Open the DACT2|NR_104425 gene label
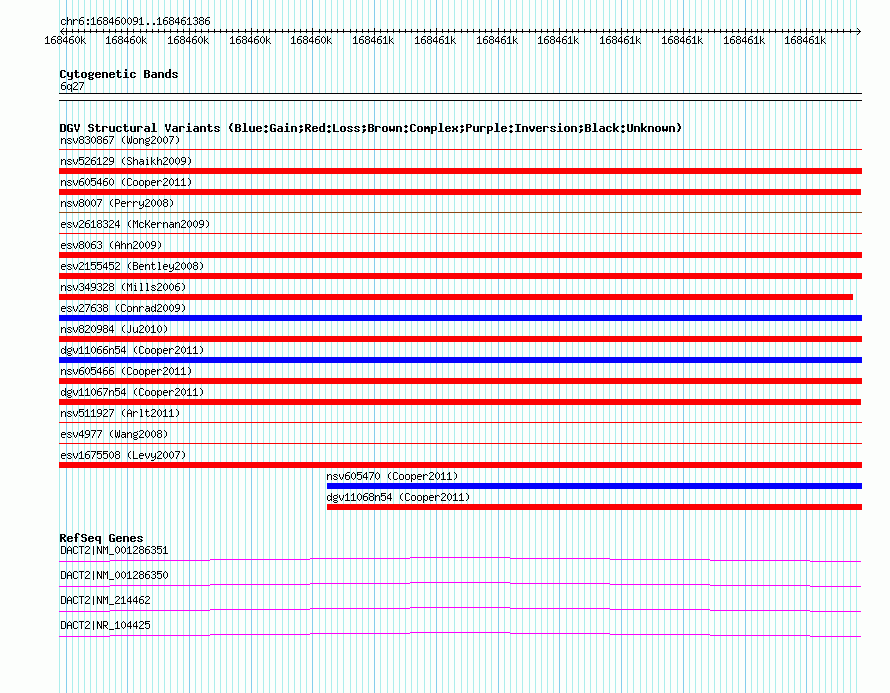 click(x=105, y=625)
